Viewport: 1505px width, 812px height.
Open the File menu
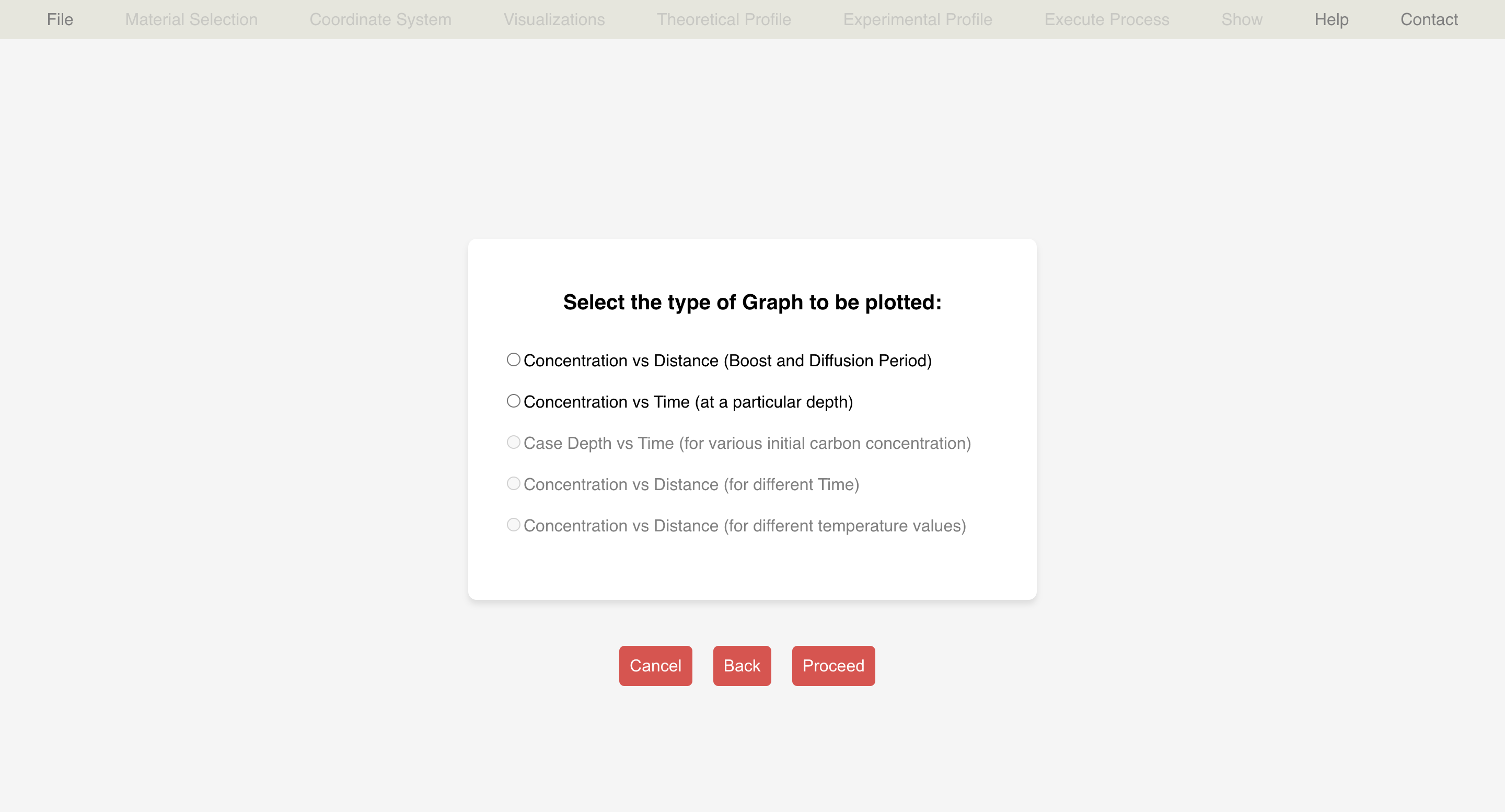(x=60, y=19)
